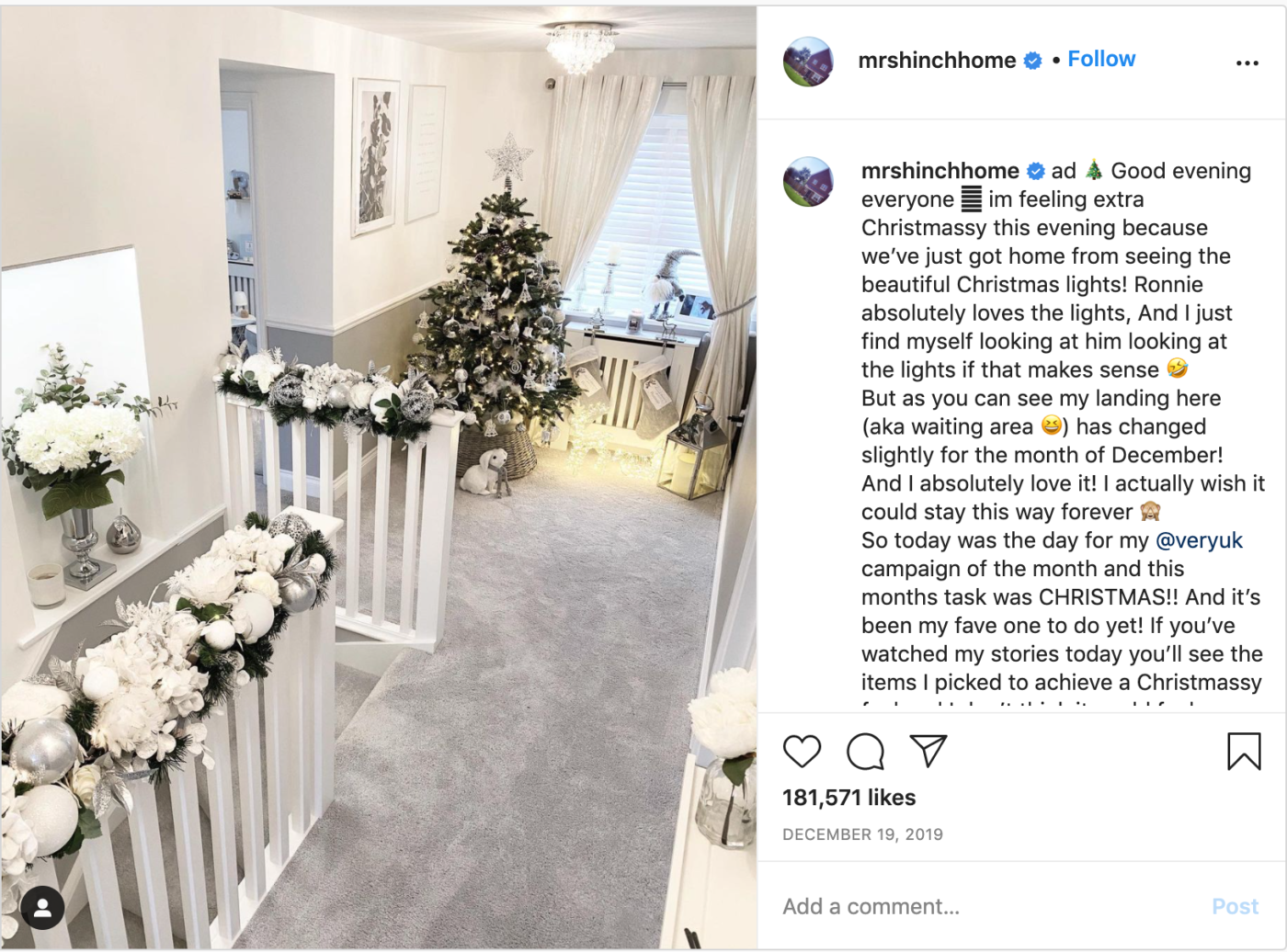Screen dimensions: 1287x952
Task: Open caption's mrshinchhome avatar picture
Action: (808, 181)
